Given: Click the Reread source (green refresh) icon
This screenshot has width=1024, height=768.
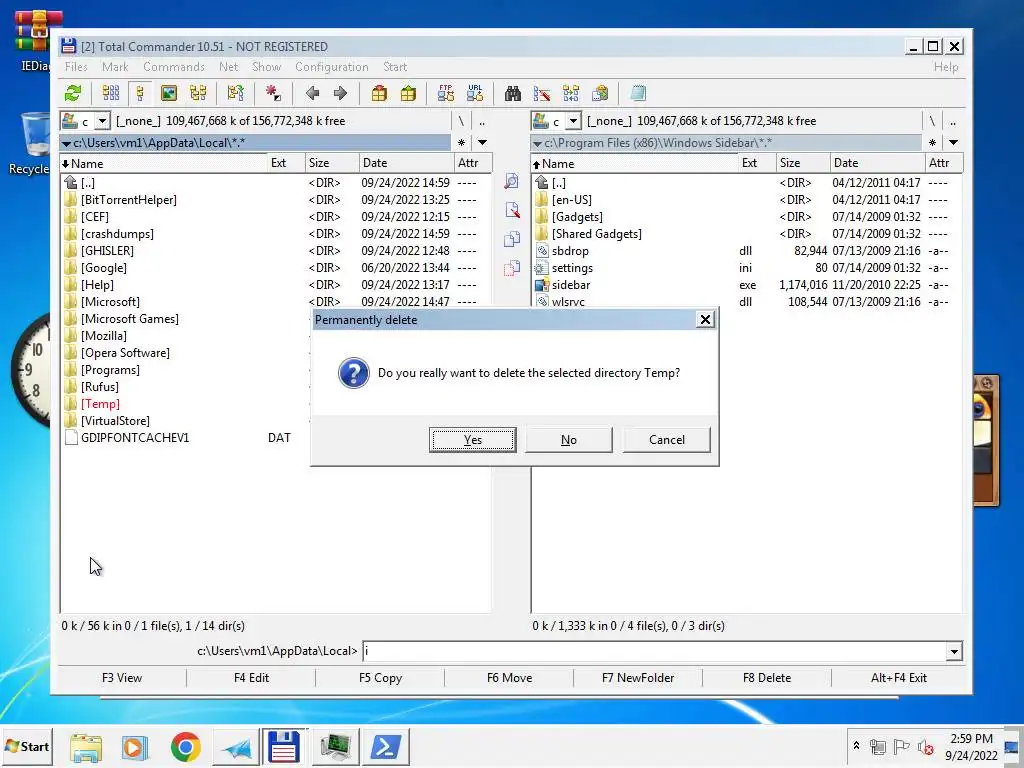Looking at the screenshot, I should pyautogui.click(x=72, y=93).
